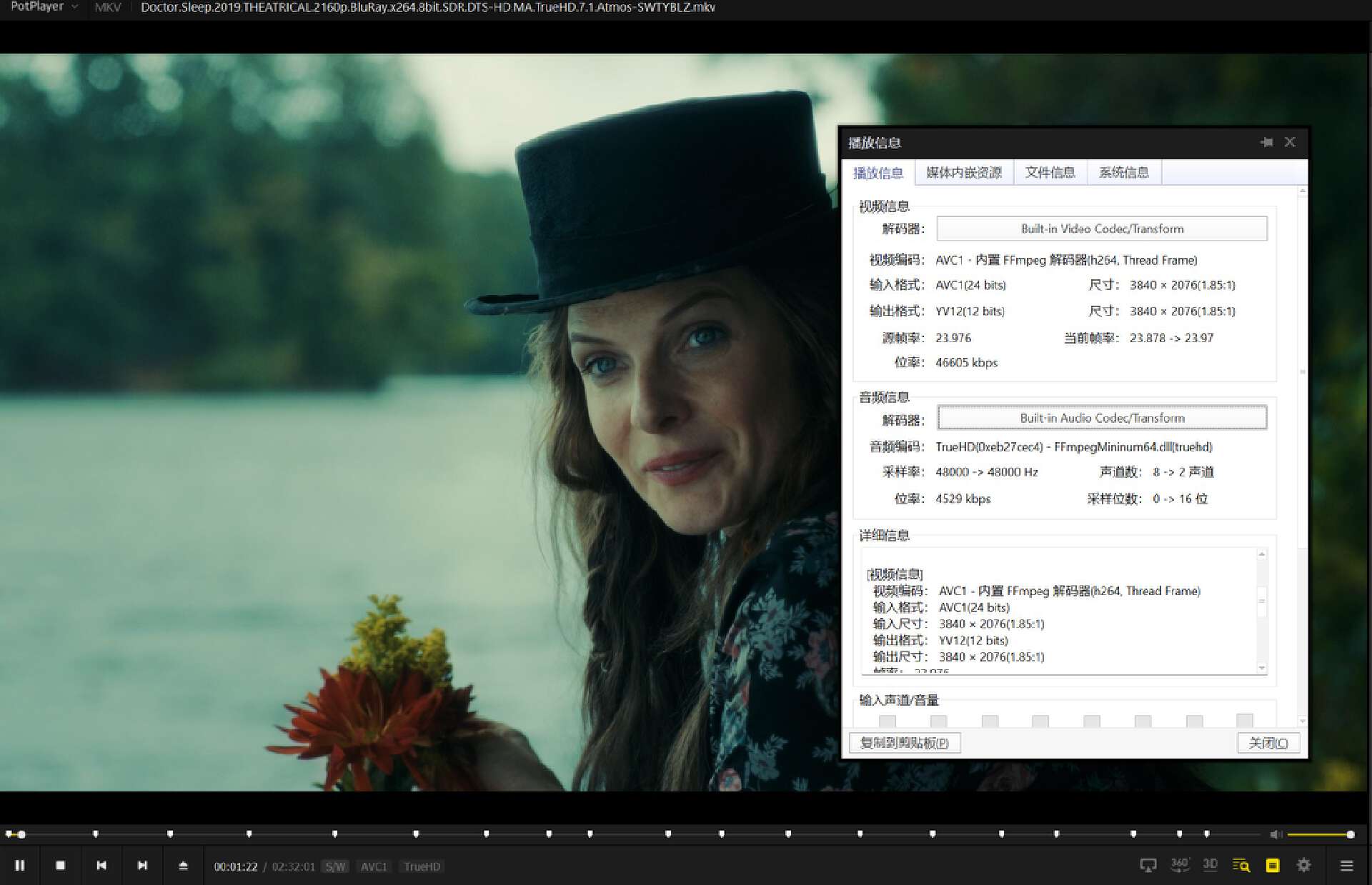This screenshot has width=1372, height=885.
Task: Toggle 3D video mode
Action: (1210, 865)
